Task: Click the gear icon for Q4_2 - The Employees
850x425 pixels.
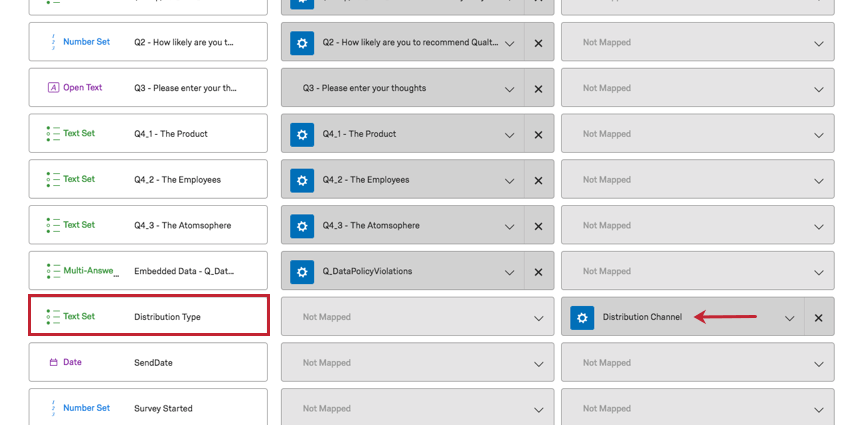Action: [302, 180]
